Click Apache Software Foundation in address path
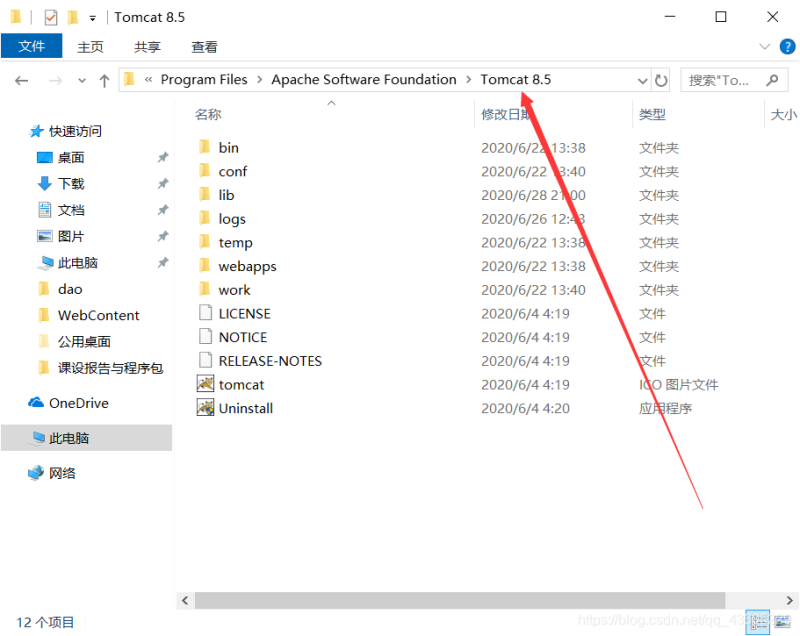The height and width of the screenshot is (636, 800). (x=364, y=80)
